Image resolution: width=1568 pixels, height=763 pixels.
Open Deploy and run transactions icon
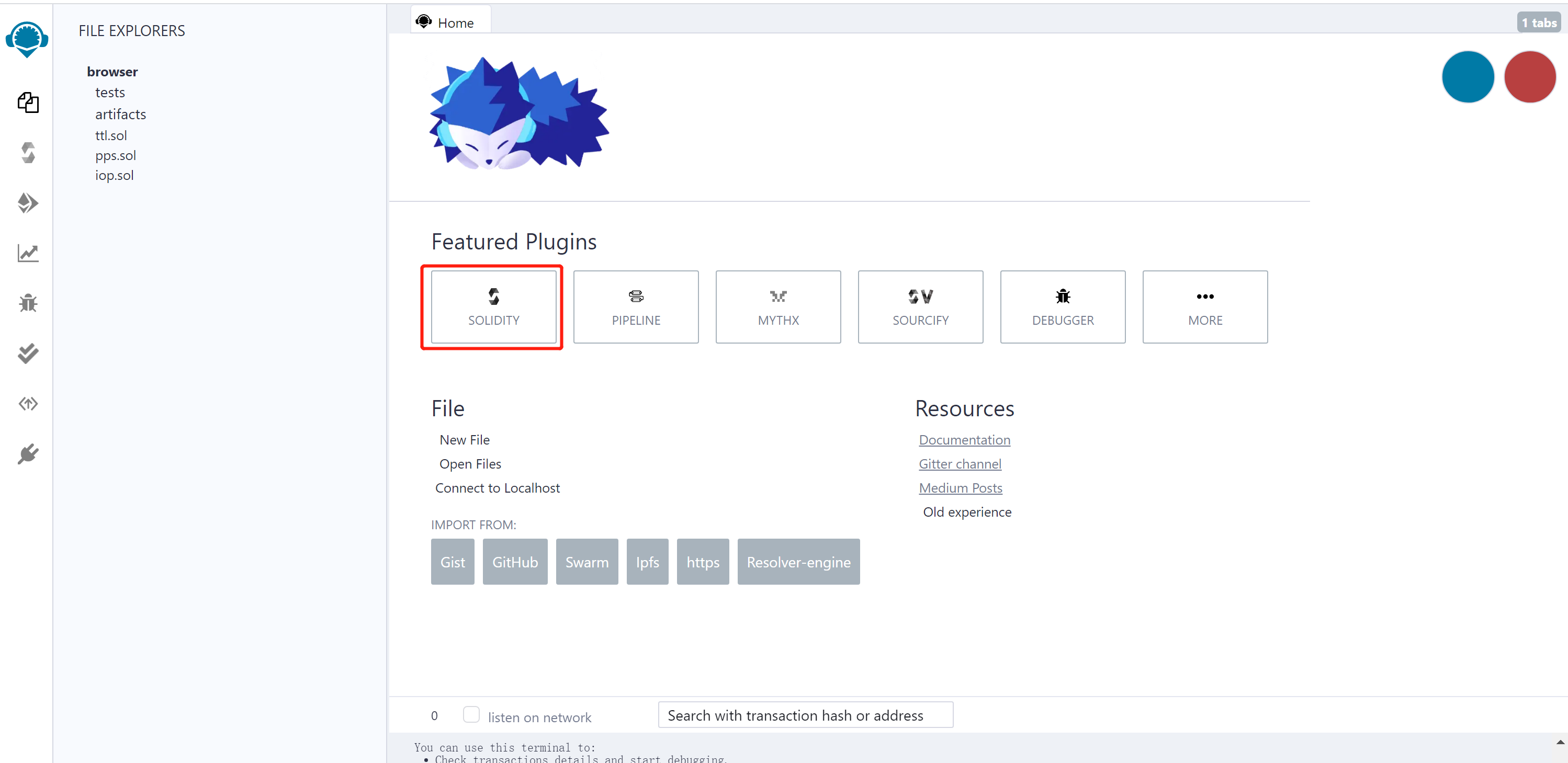[x=28, y=202]
